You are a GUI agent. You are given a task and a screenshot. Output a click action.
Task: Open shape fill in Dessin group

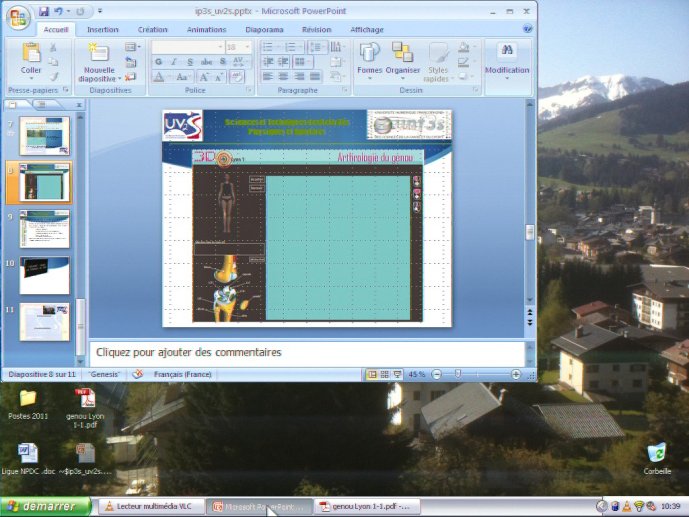click(x=464, y=47)
